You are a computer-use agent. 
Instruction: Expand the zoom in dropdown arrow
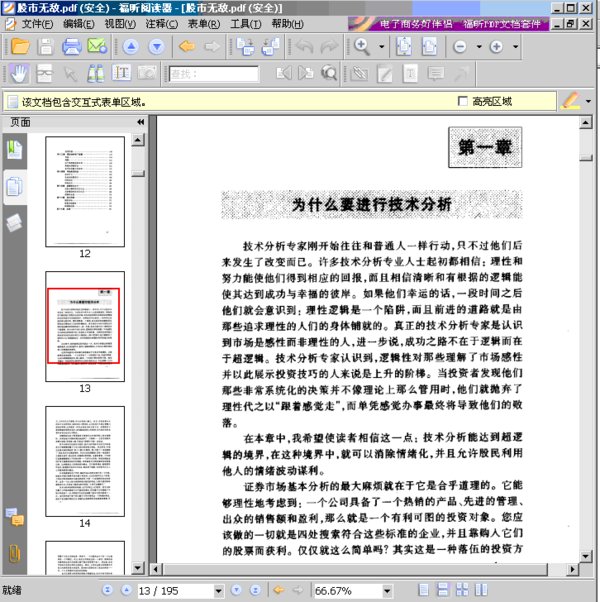(516, 47)
